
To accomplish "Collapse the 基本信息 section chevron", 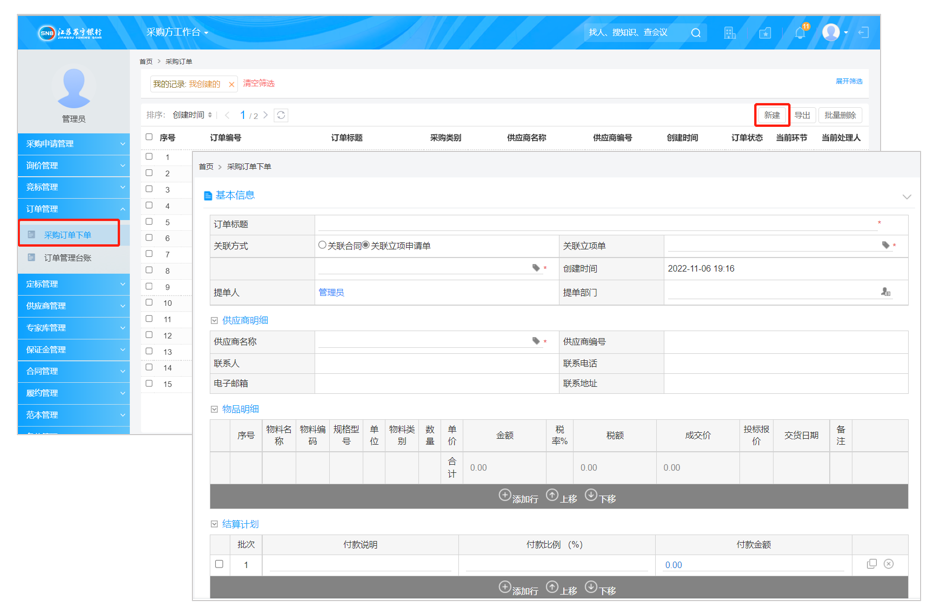I will tap(906, 196).
